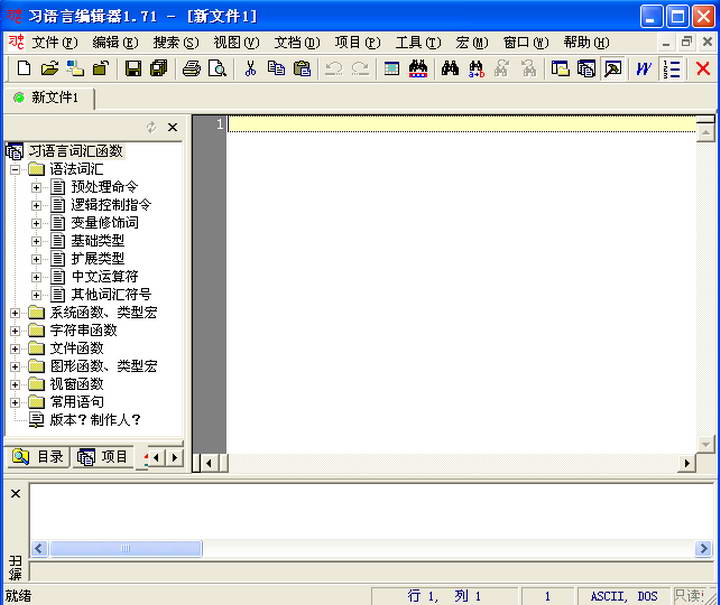Close the bottom output panel with X

[x=16, y=494]
